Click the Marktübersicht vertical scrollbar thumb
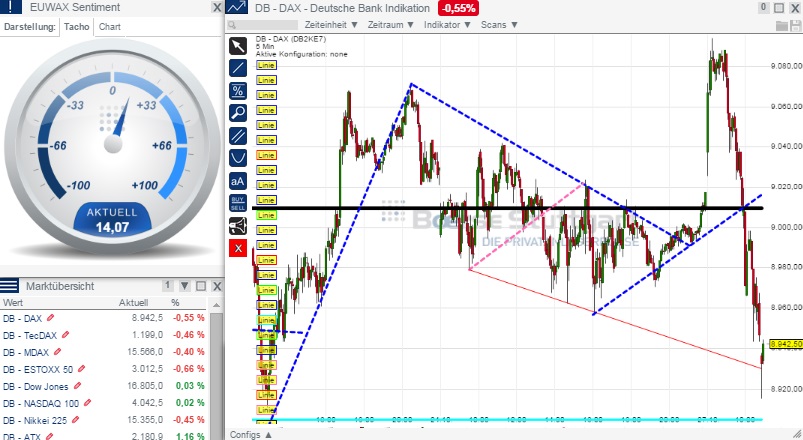Viewport: 803px width, 440px height. 216,375
